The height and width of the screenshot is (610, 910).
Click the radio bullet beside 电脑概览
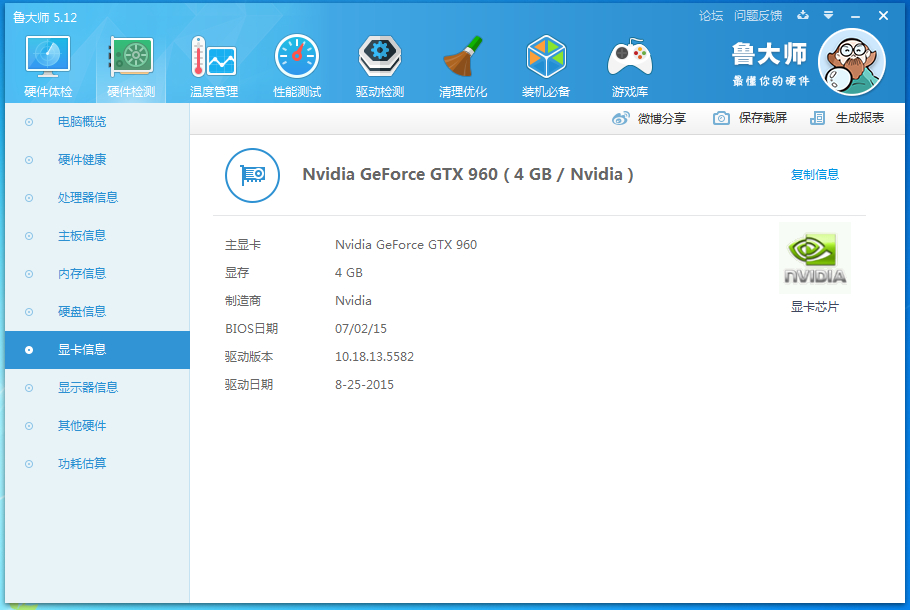[29, 122]
